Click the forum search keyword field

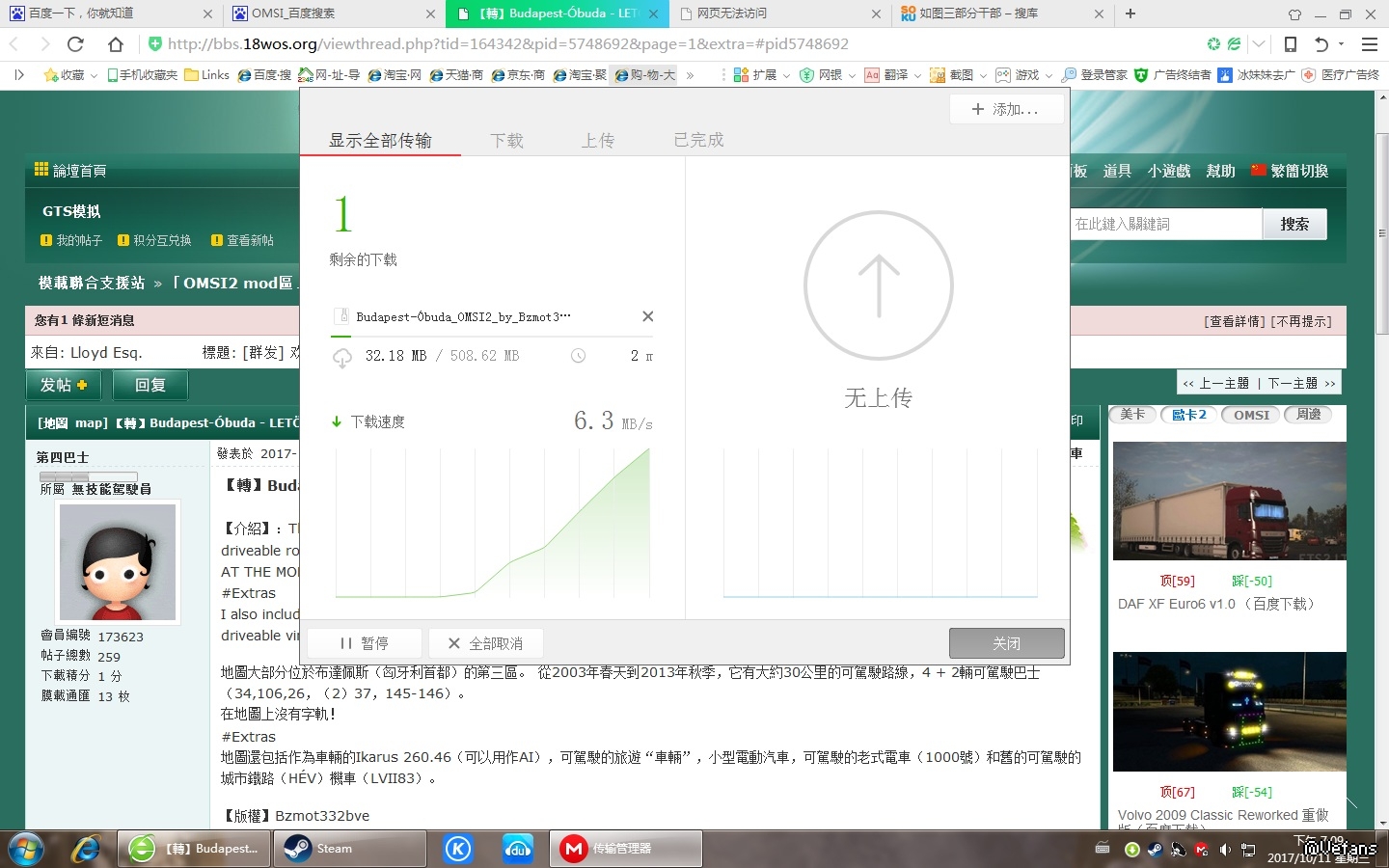[x=1165, y=224]
